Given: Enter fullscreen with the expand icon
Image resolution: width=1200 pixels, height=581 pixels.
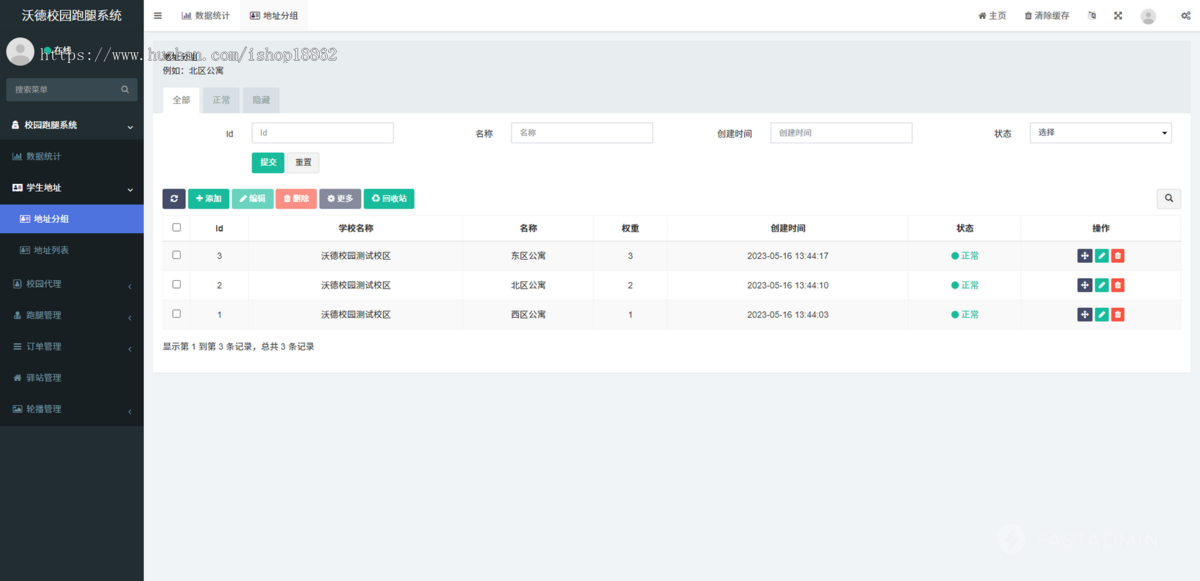Looking at the screenshot, I should point(1118,16).
